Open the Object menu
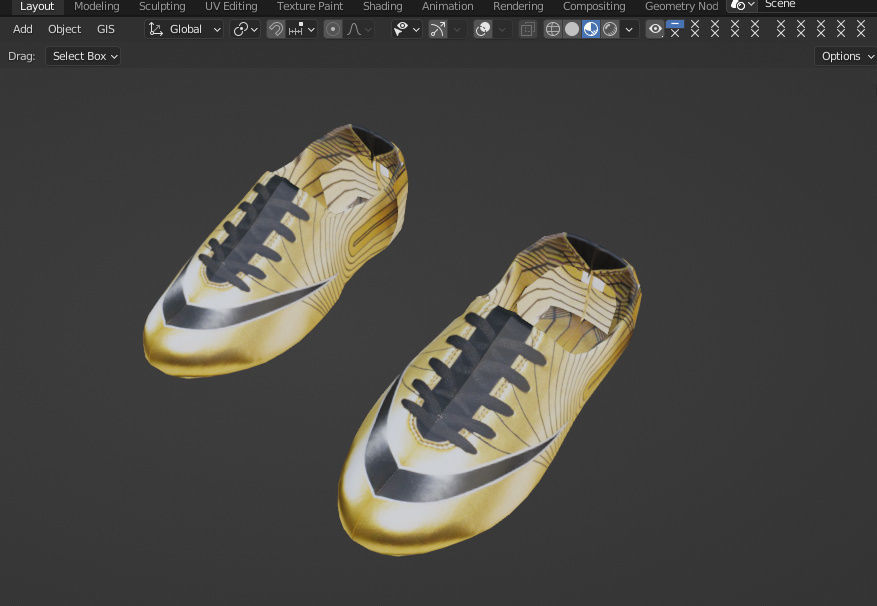 pos(64,29)
